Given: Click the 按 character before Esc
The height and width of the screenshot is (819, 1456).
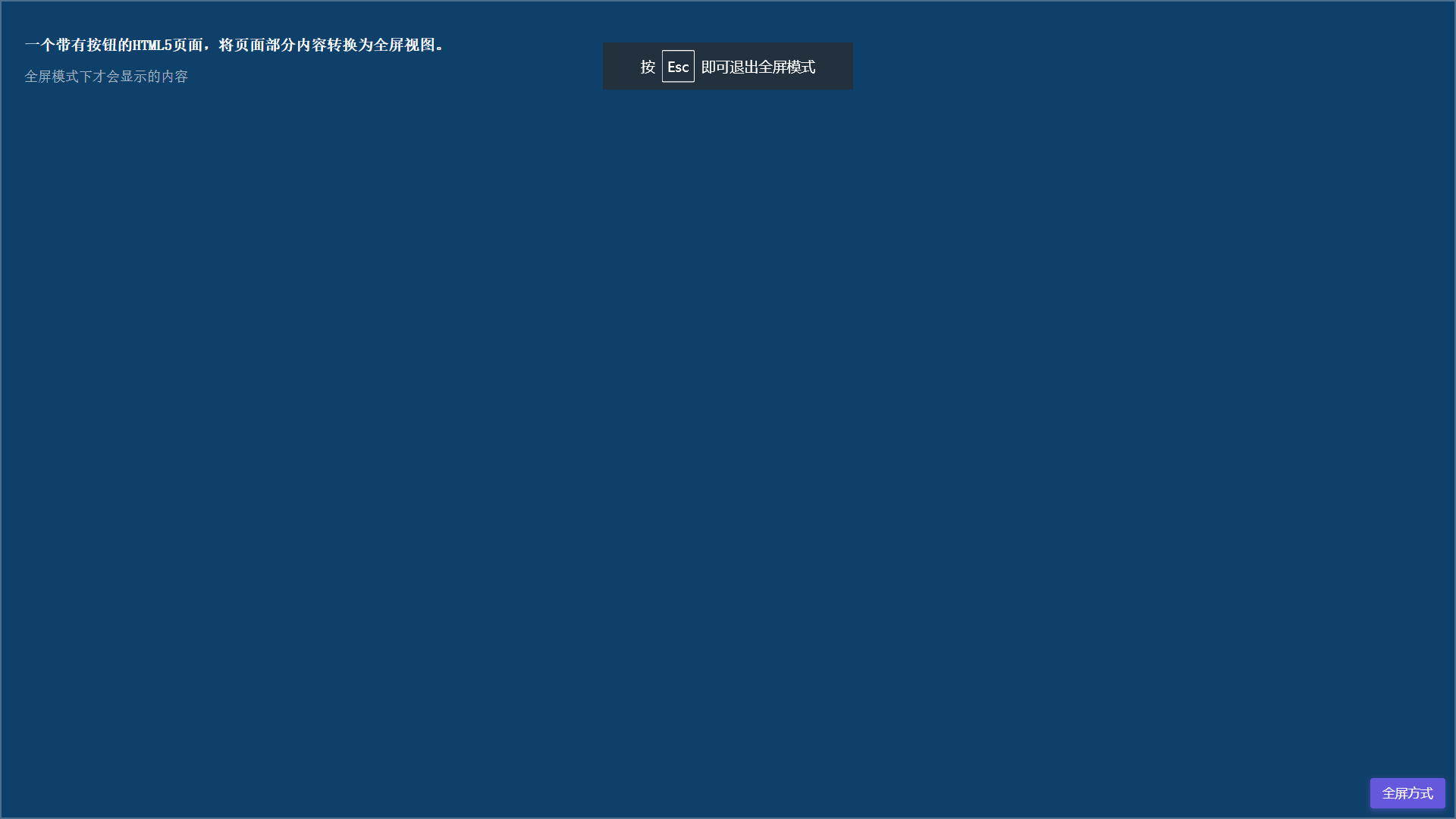Looking at the screenshot, I should [x=648, y=67].
